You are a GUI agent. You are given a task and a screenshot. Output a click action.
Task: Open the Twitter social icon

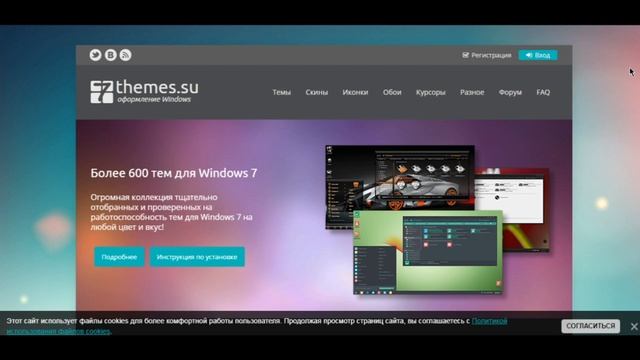[96, 55]
